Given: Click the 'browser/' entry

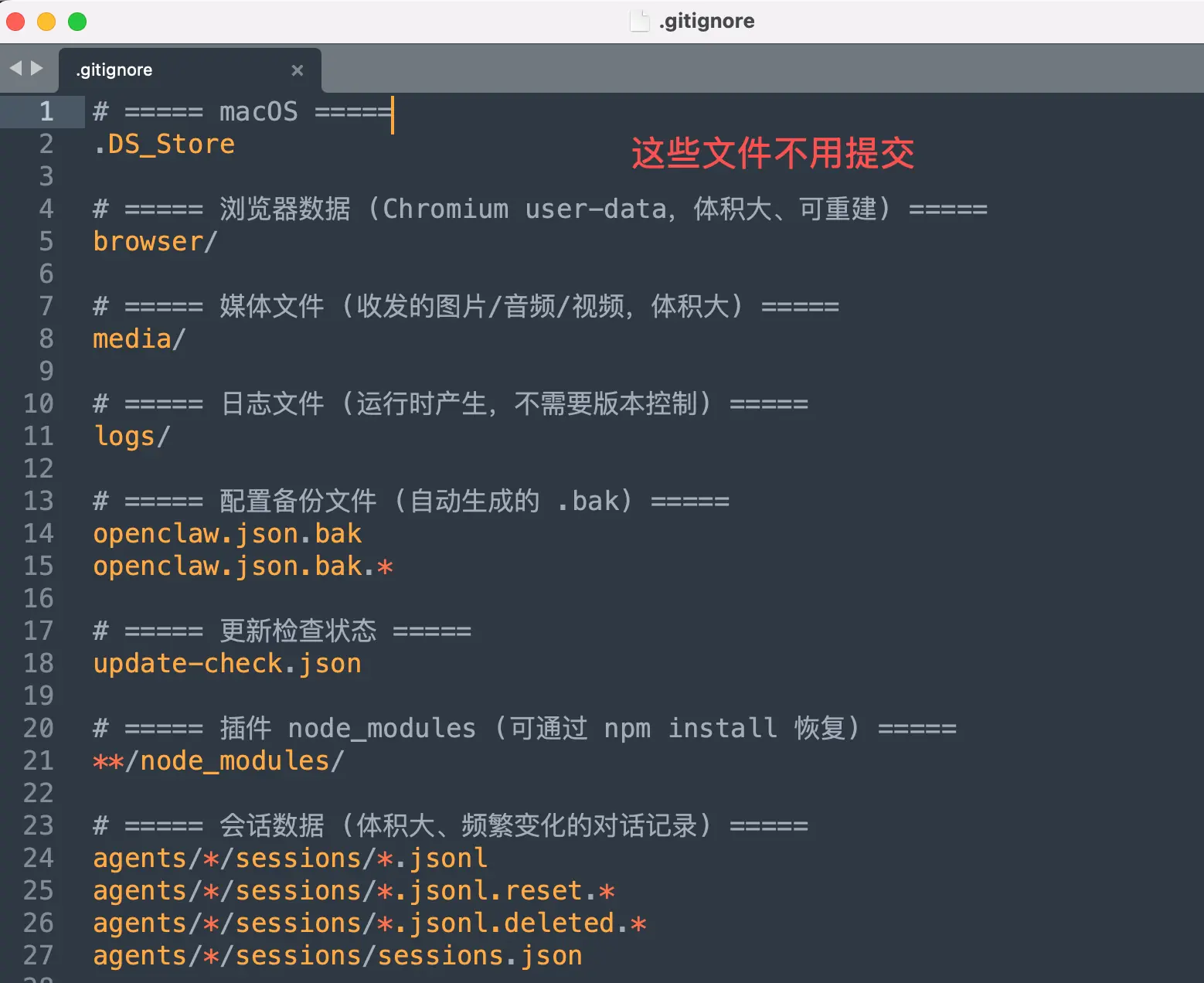Looking at the screenshot, I should coord(155,242).
